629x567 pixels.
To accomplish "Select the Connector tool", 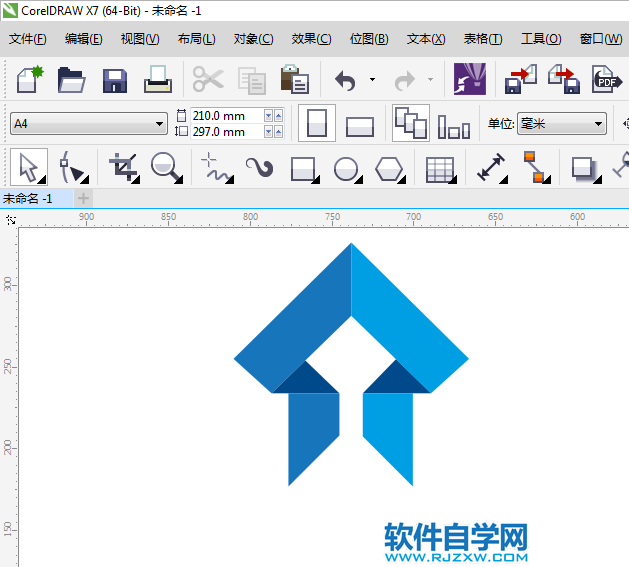I will [x=537, y=167].
